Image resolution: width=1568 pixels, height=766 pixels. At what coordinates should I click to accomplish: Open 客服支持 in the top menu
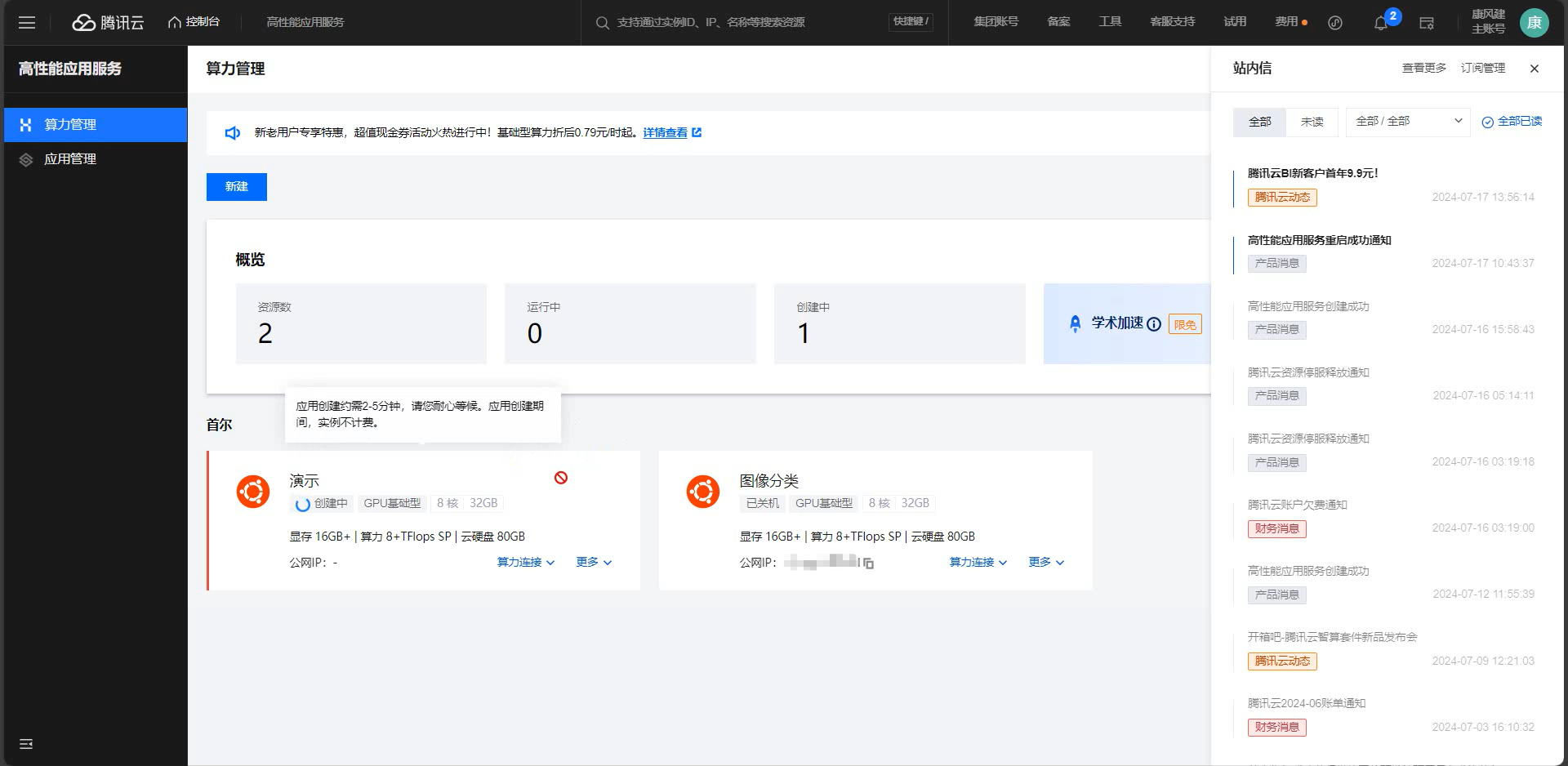1172,22
